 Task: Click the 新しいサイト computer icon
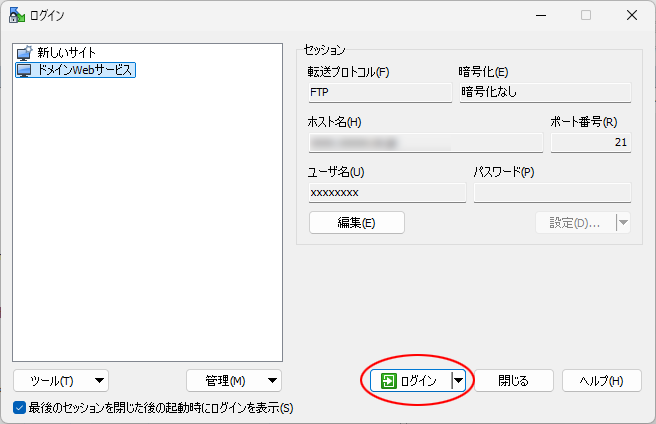pos(24,53)
